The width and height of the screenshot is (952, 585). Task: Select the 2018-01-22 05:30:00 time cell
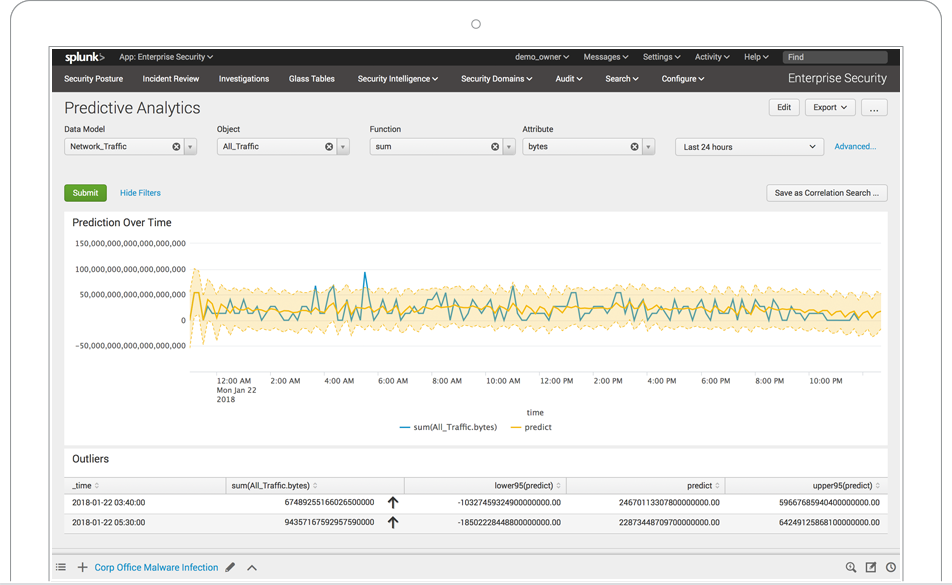click(x=109, y=522)
